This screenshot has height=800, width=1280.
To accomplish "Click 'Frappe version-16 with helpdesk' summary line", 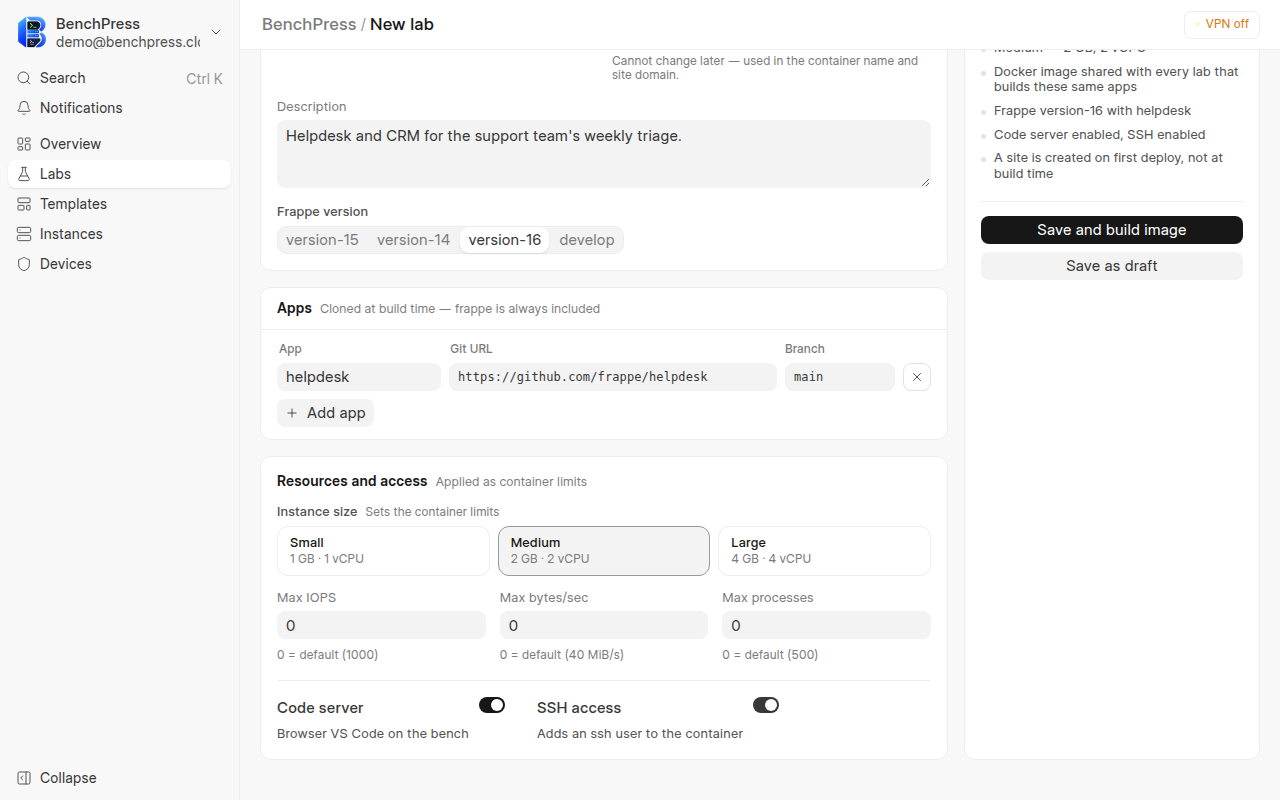I will (x=1093, y=111).
